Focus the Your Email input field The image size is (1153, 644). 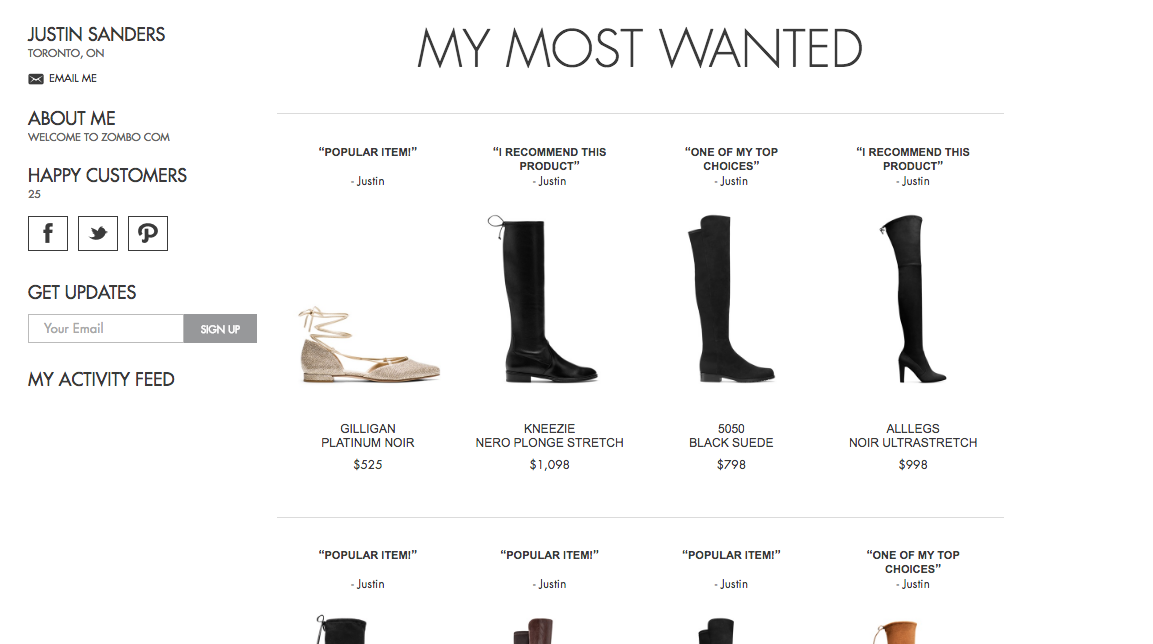(x=106, y=329)
